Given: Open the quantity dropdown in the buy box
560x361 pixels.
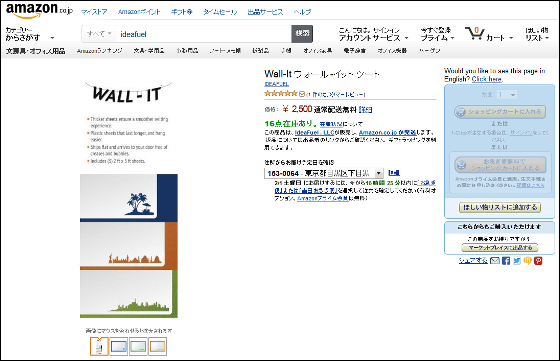Looking at the screenshot, I should [507, 95].
